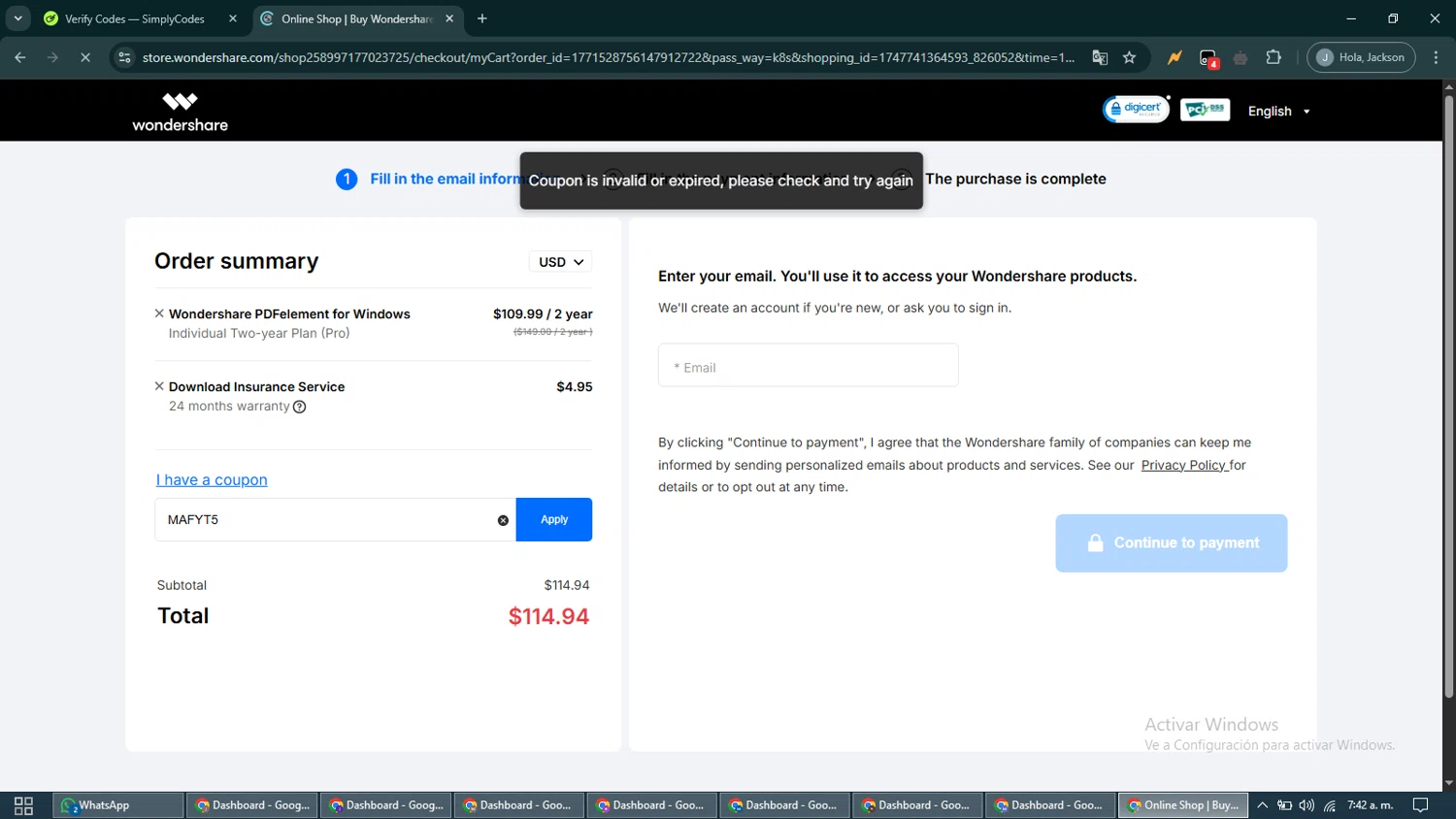The image size is (1456, 819).
Task: Stop loading the page
Action: pos(85,57)
